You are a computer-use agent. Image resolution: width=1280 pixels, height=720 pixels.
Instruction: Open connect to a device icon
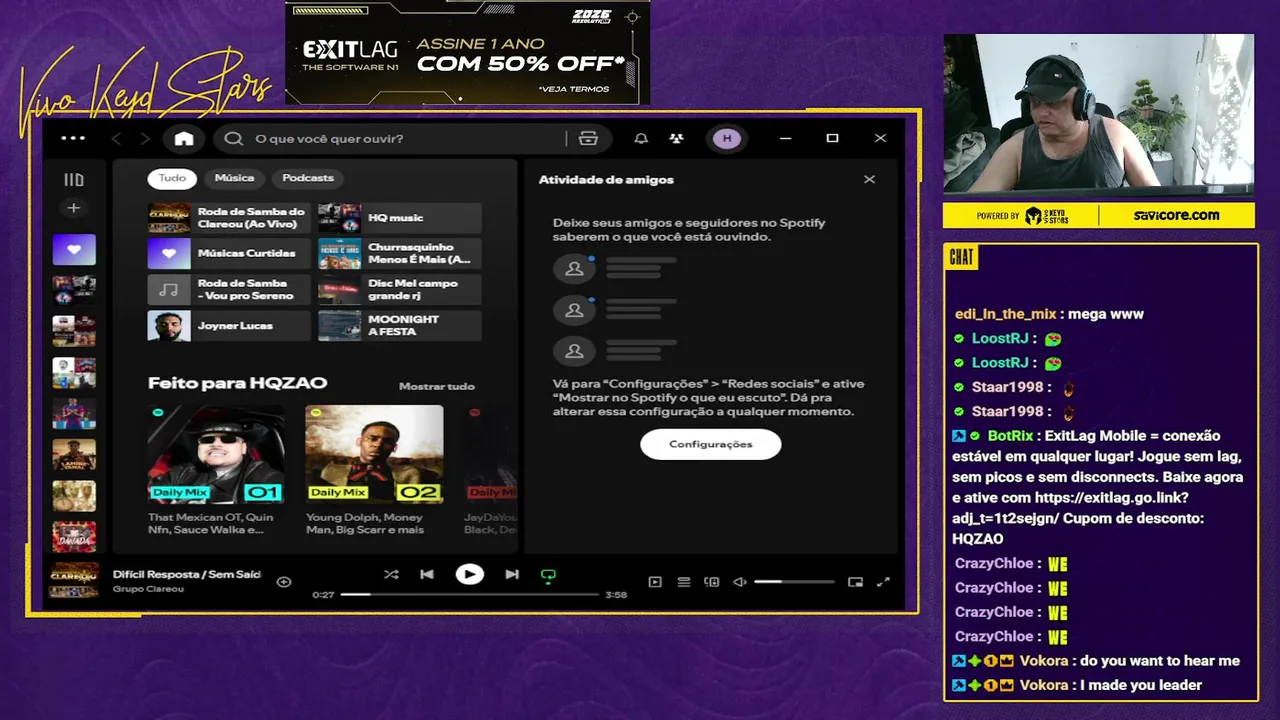pyautogui.click(x=712, y=582)
